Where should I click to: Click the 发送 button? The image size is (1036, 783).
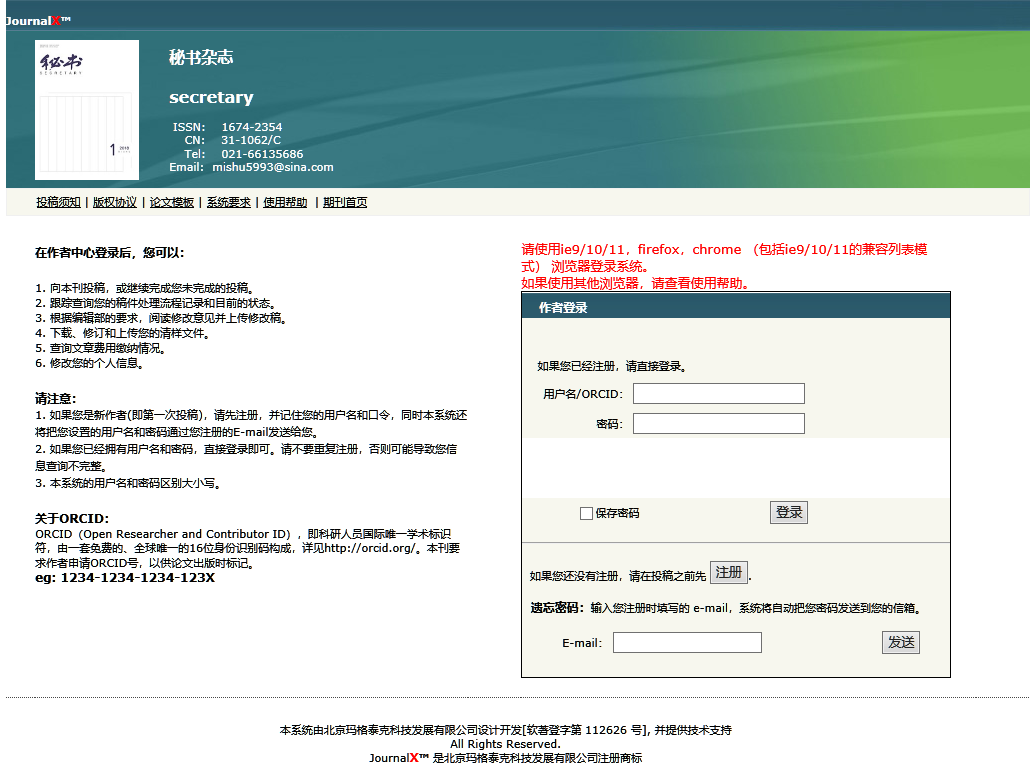tap(901, 642)
